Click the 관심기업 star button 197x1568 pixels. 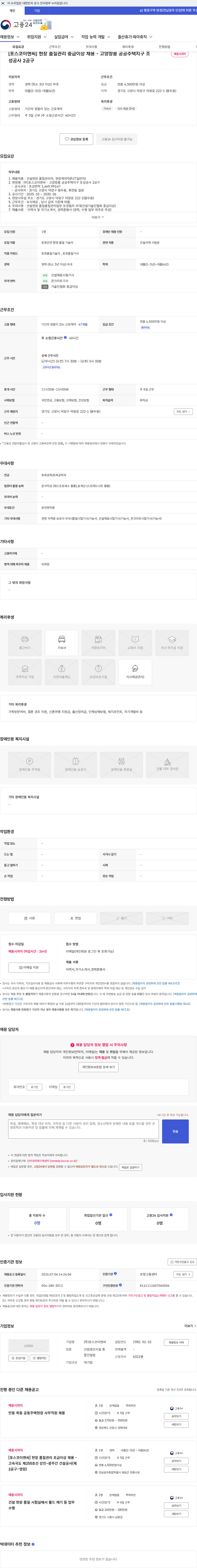tap(18, 1358)
